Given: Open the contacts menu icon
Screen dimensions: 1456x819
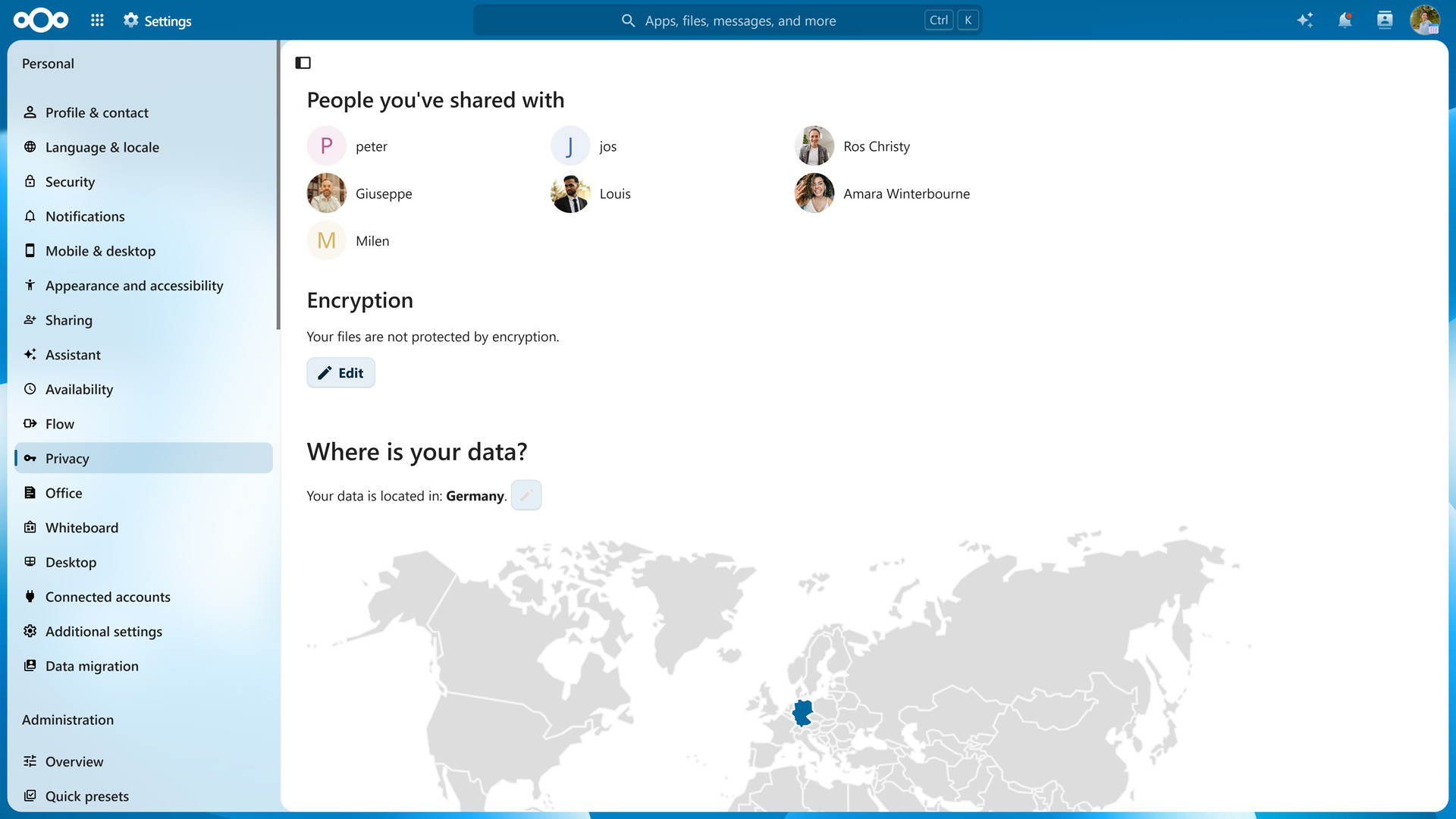Looking at the screenshot, I should (1385, 20).
